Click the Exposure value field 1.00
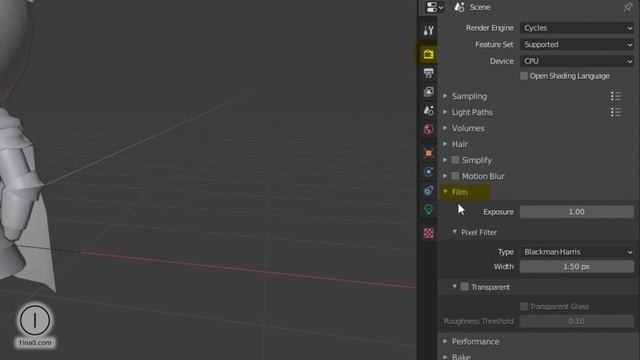Image resolution: width=640 pixels, height=360 pixels. click(577, 212)
